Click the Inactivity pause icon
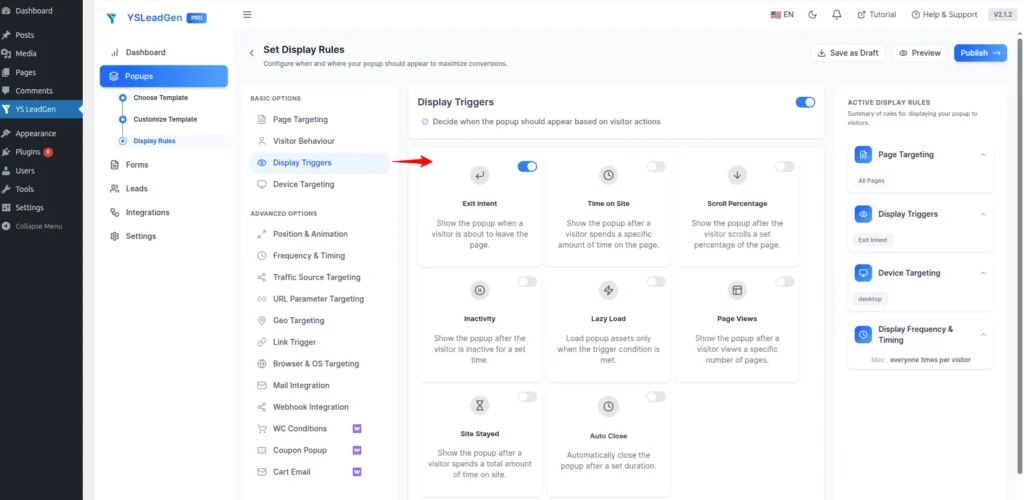The height and width of the screenshot is (500, 1024). (479, 290)
